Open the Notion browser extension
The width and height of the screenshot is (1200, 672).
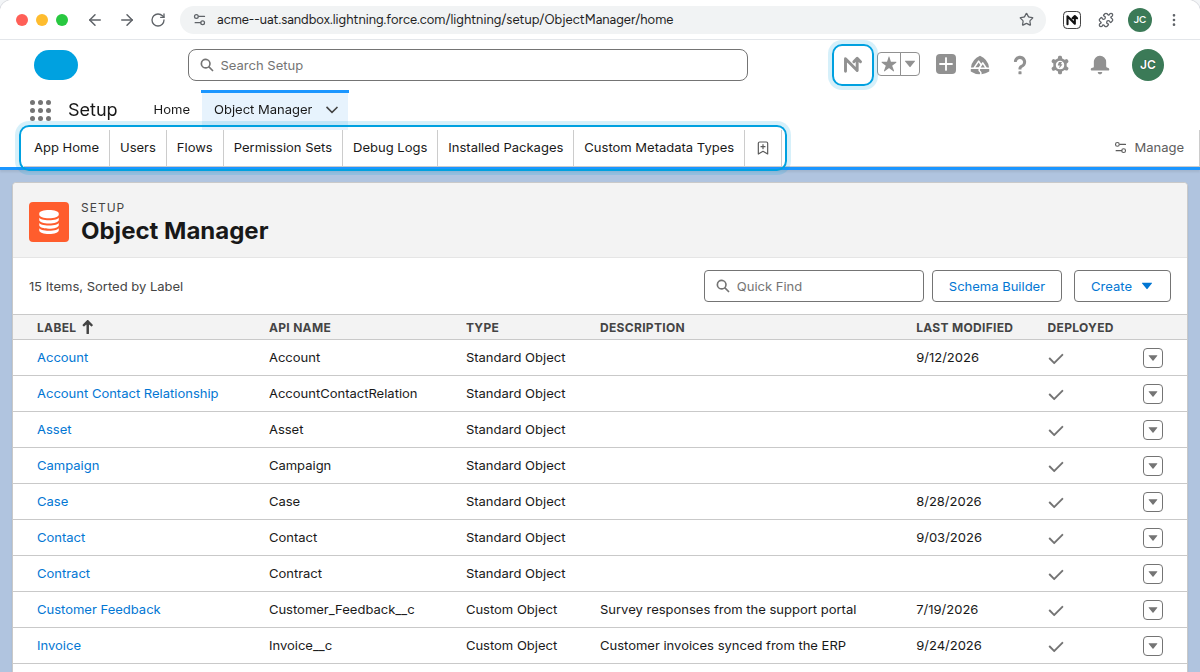[1072, 20]
